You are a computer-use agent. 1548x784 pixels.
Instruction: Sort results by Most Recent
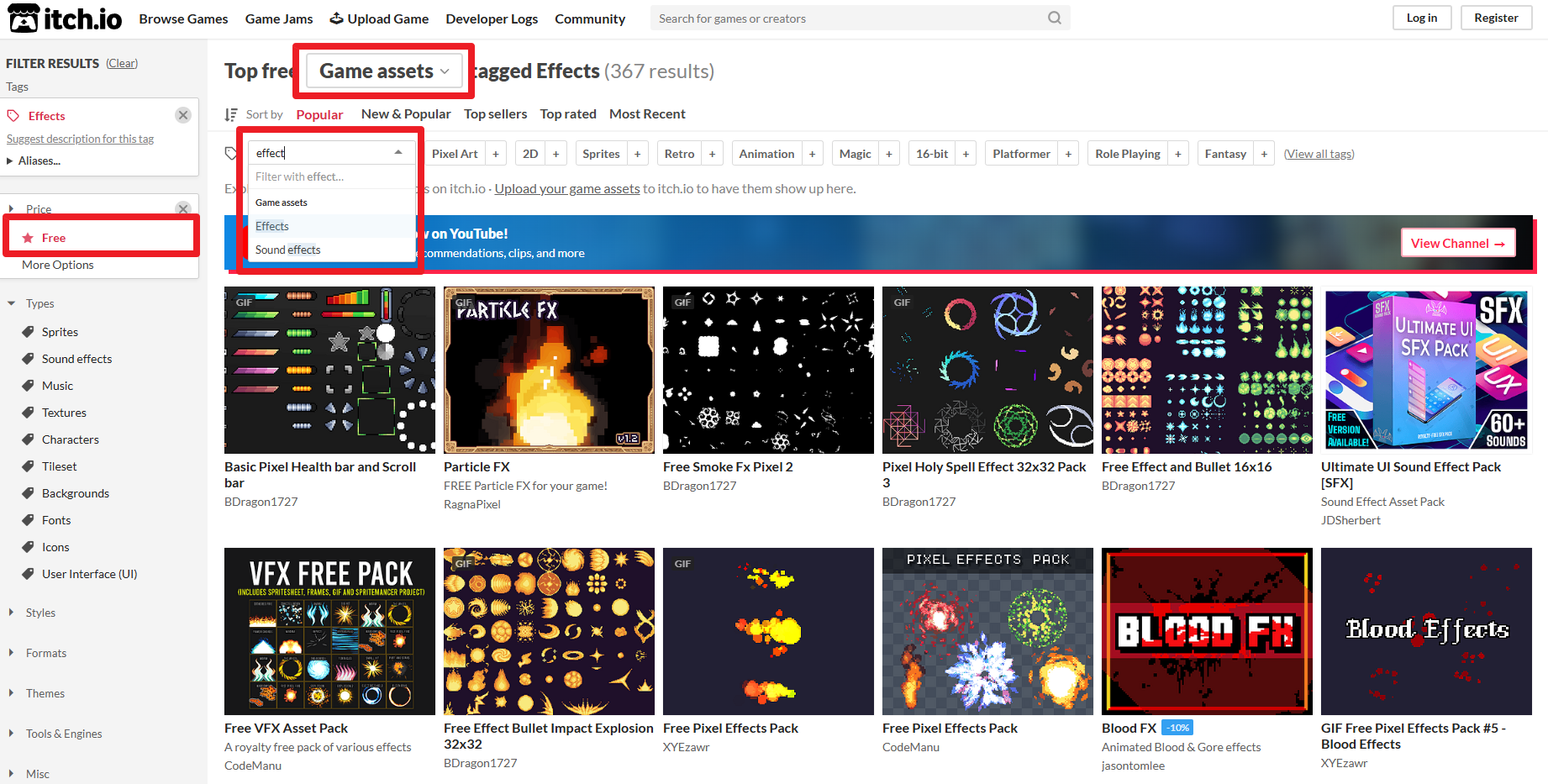pos(647,113)
